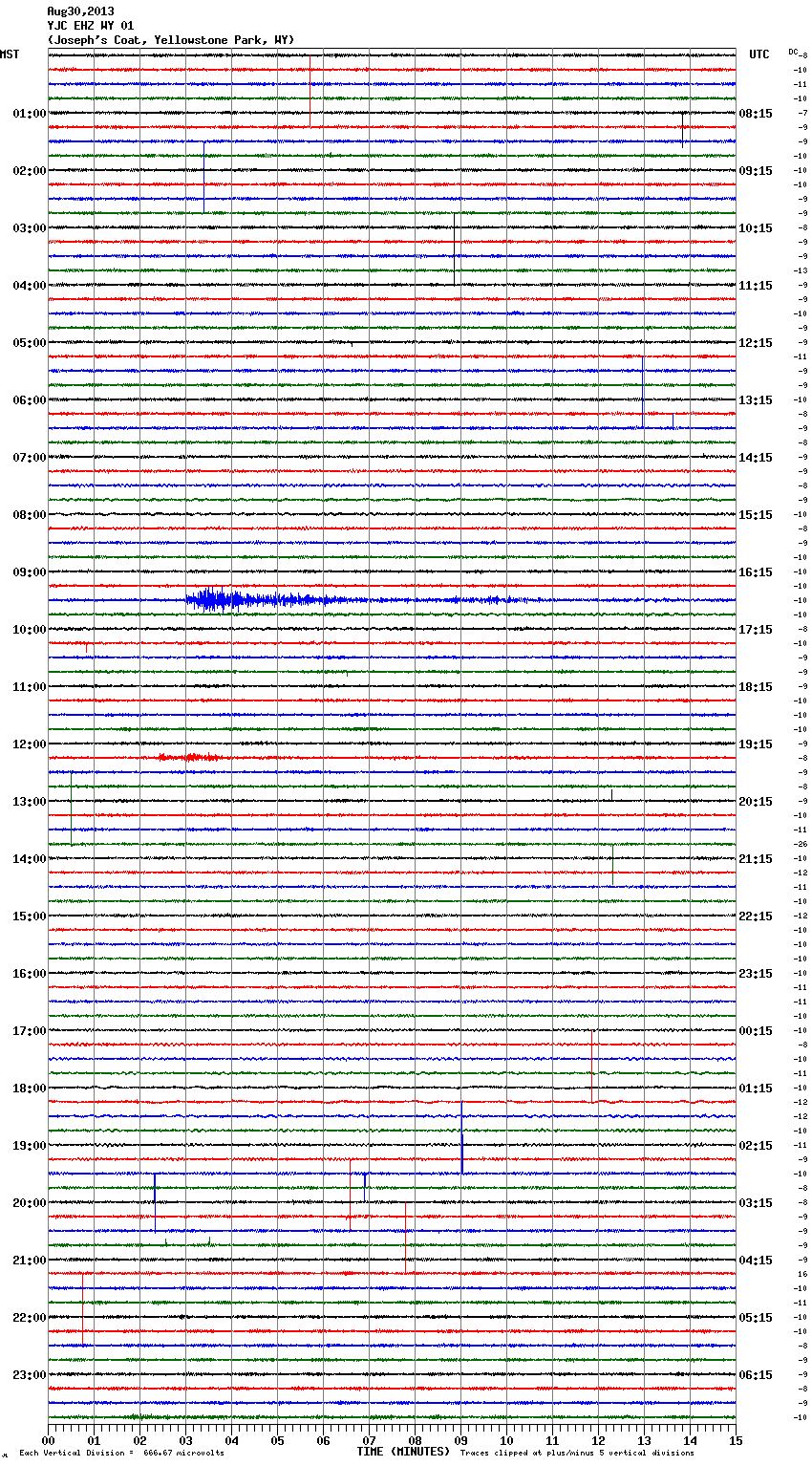Select the 14:00 MST time label

(30, 859)
